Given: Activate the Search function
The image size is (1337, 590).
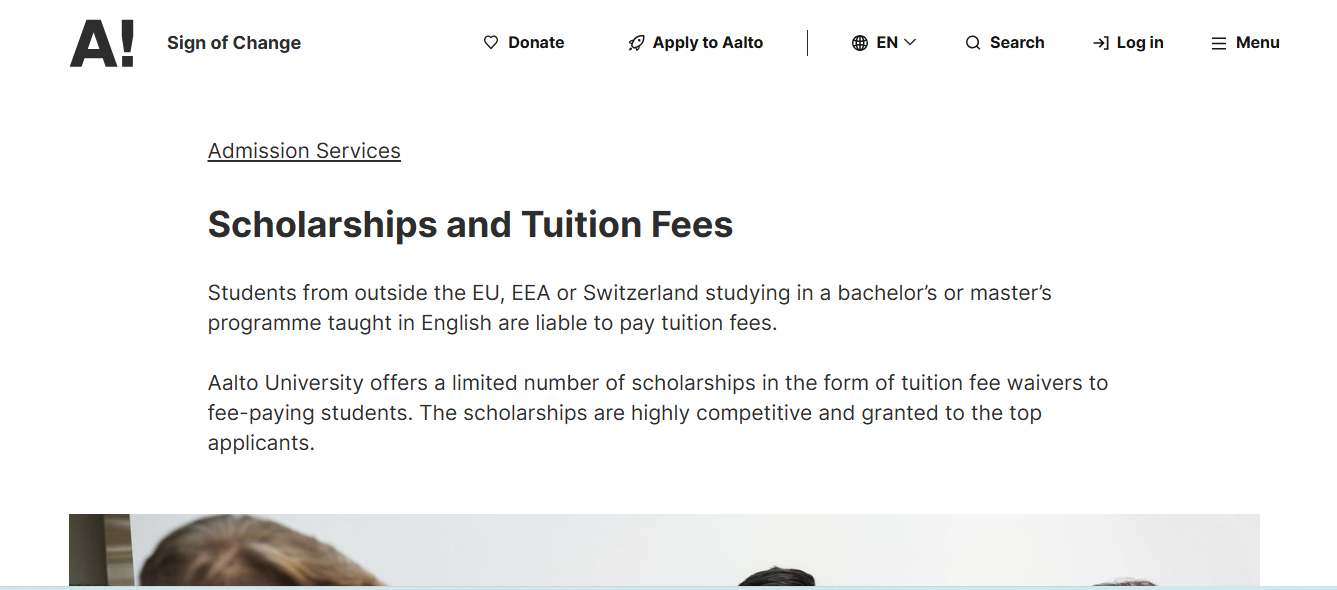Looking at the screenshot, I should [x=1004, y=42].
